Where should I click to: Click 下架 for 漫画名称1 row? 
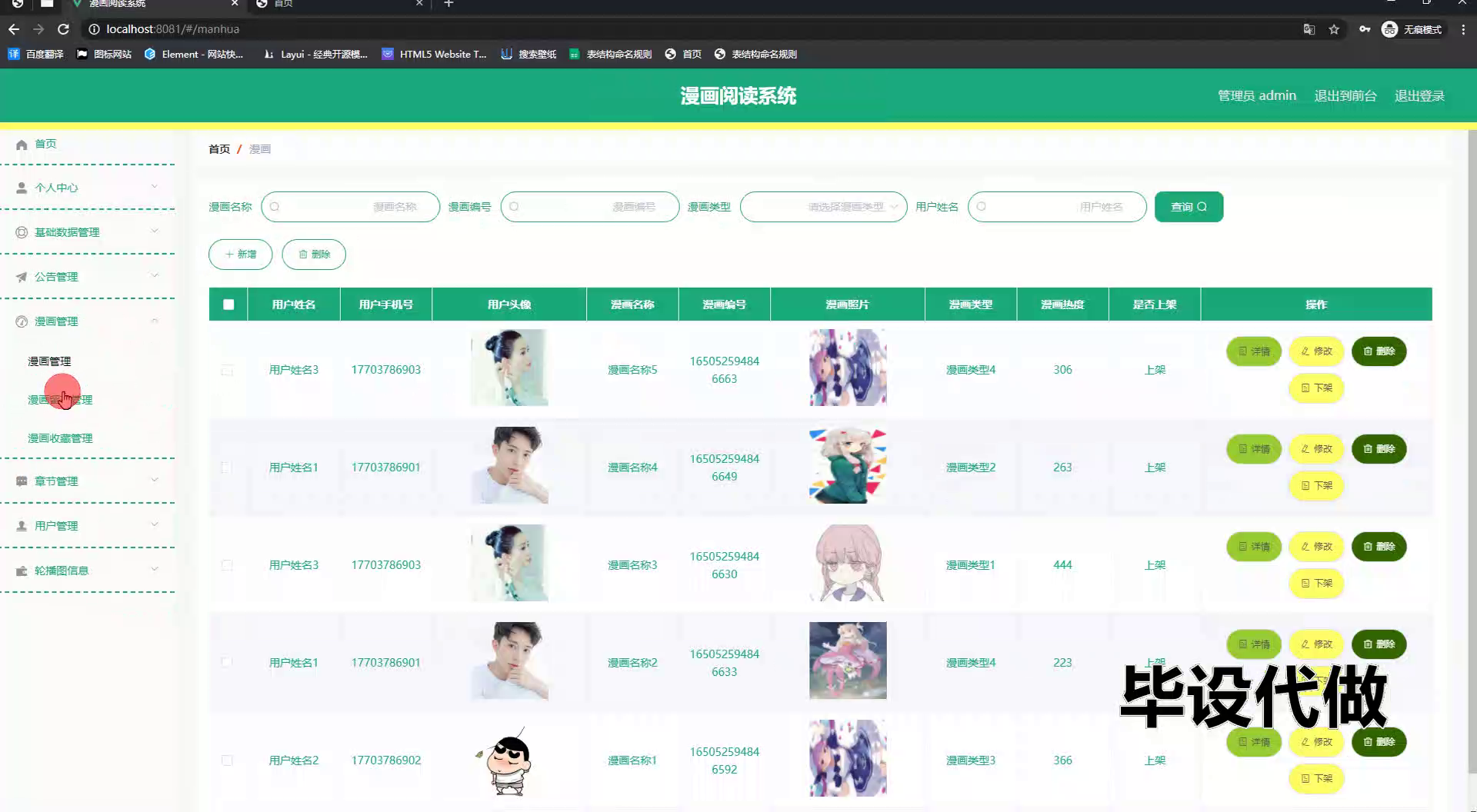(1316, 779)
